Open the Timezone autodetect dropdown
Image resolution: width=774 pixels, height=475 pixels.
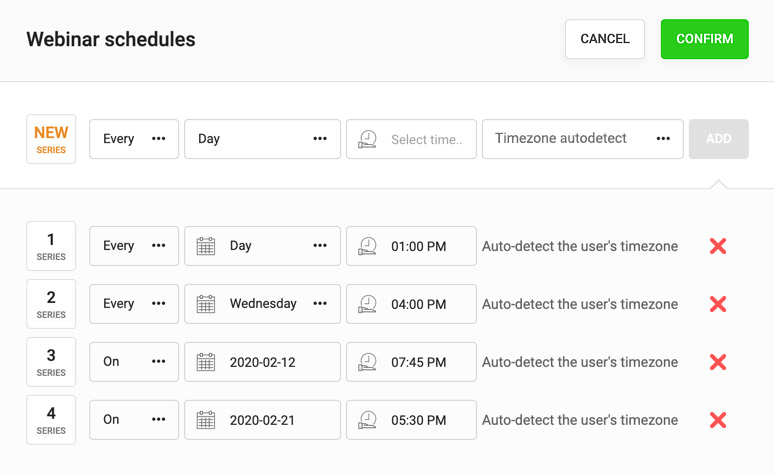pos(582,139)
